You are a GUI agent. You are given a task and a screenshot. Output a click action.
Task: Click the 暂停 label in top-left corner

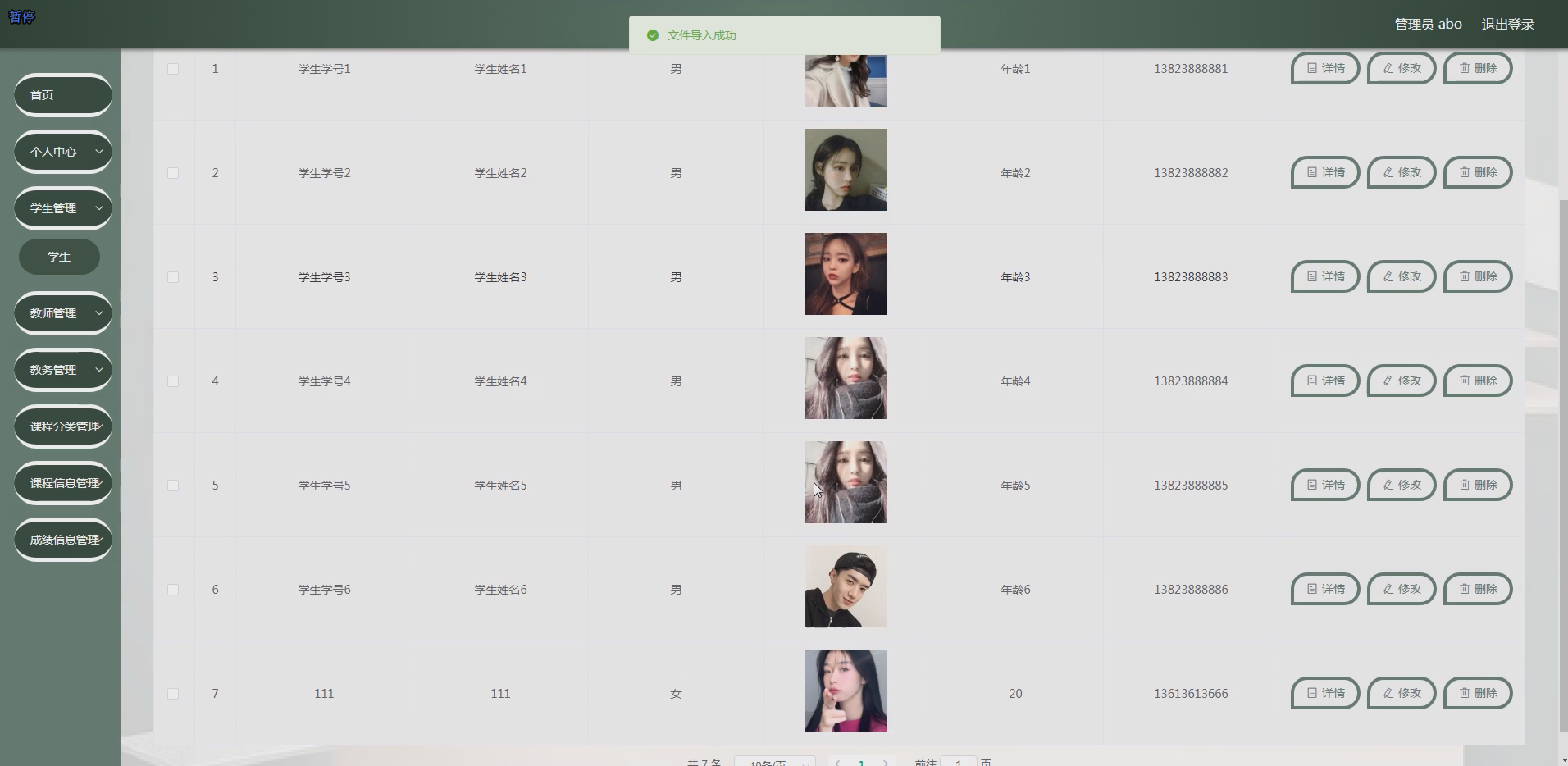tap(21, 17)
